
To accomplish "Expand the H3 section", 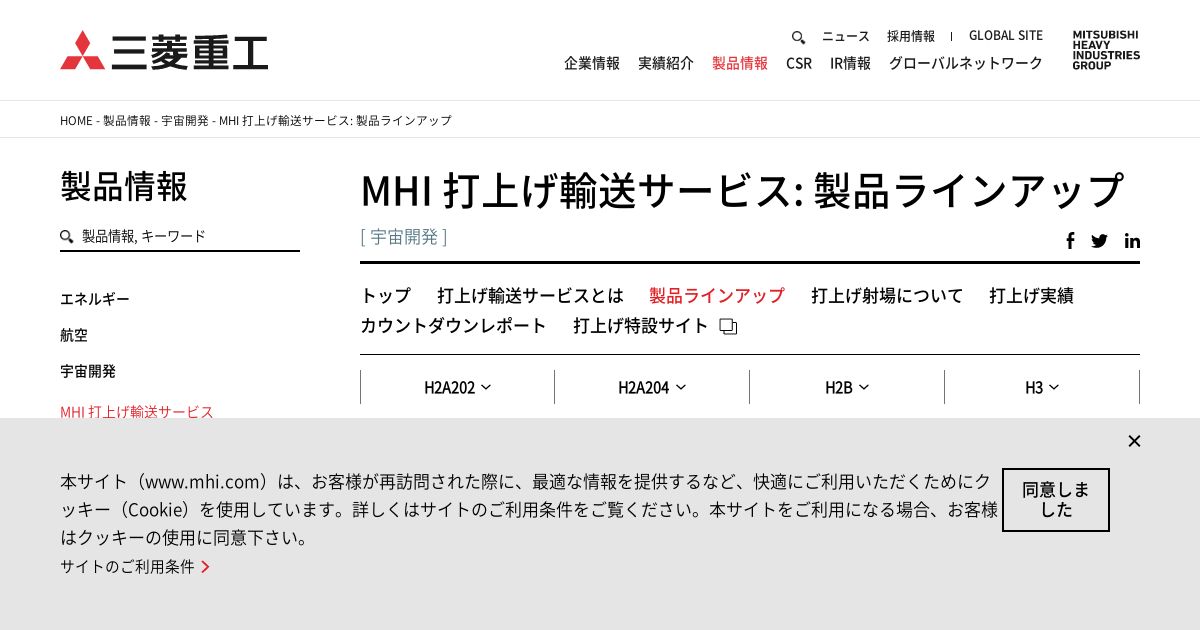I will 1041,387.
